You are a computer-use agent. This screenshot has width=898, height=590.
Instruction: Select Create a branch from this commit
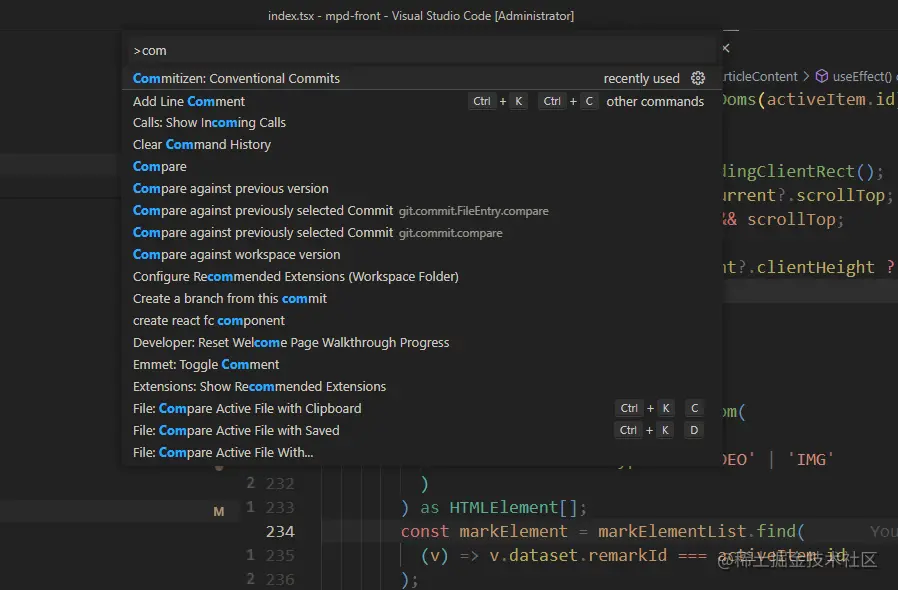click(x=230, y=299)
